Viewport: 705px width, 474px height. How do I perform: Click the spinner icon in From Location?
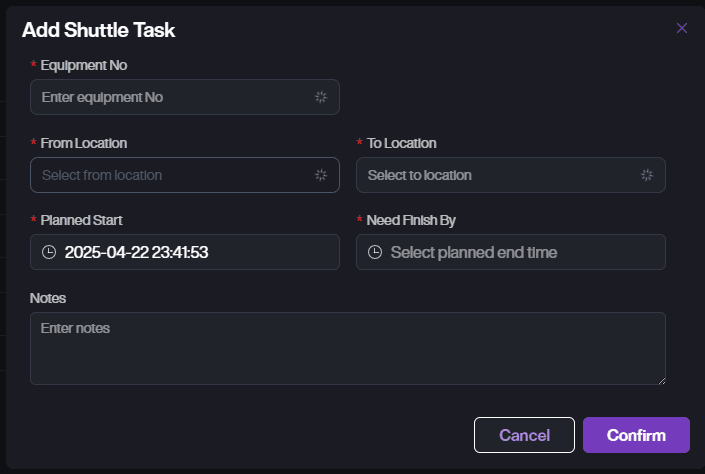(x=321, y=175)
